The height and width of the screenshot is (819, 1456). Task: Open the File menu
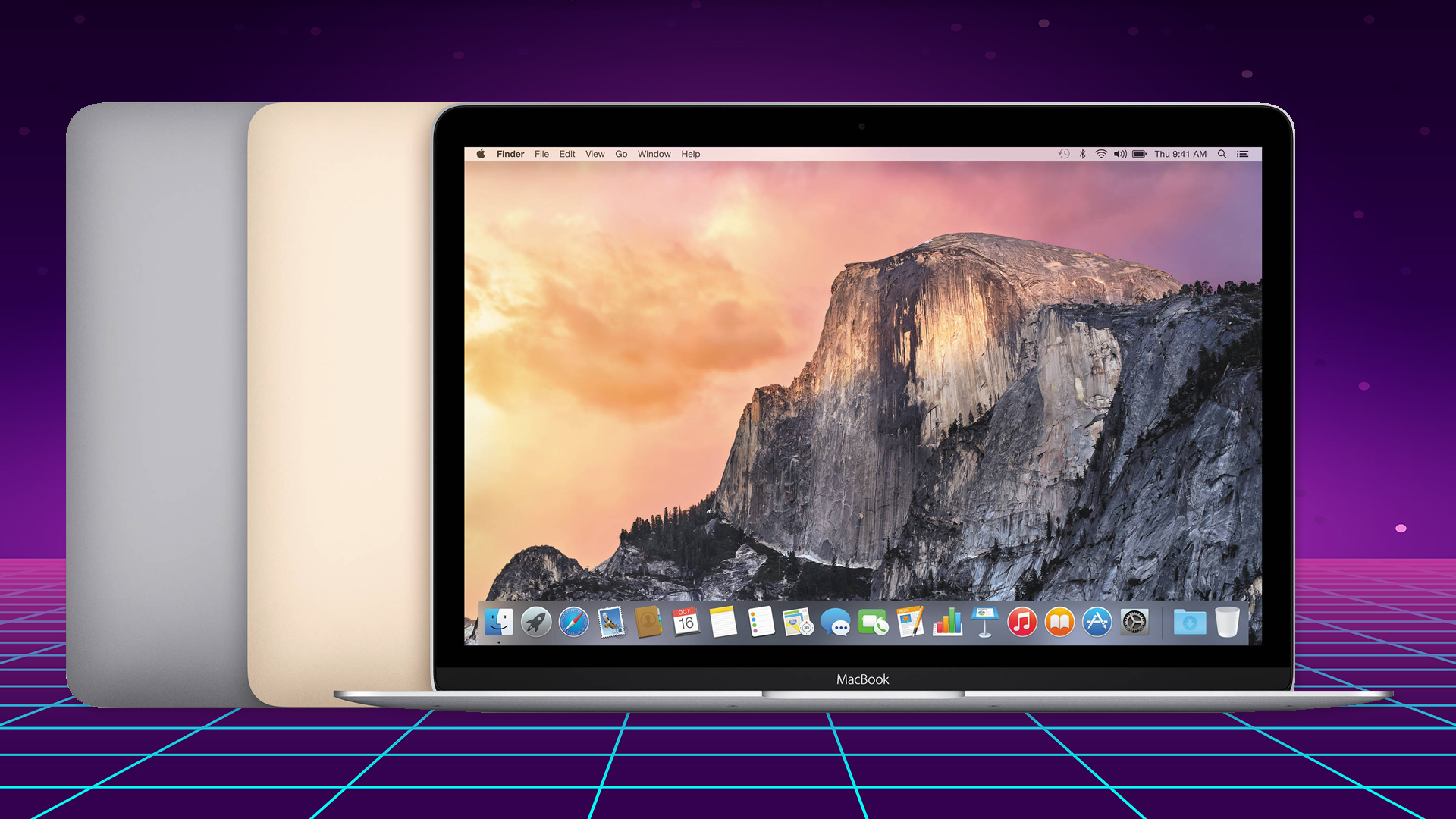(541, 154)
